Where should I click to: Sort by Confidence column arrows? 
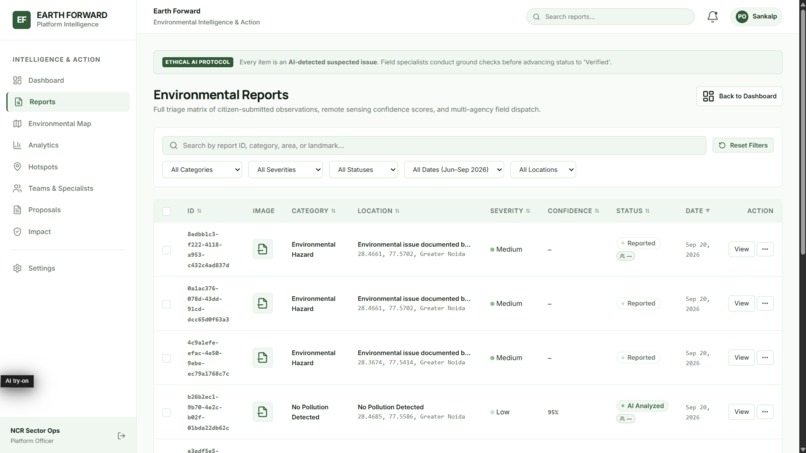point(597,211)
